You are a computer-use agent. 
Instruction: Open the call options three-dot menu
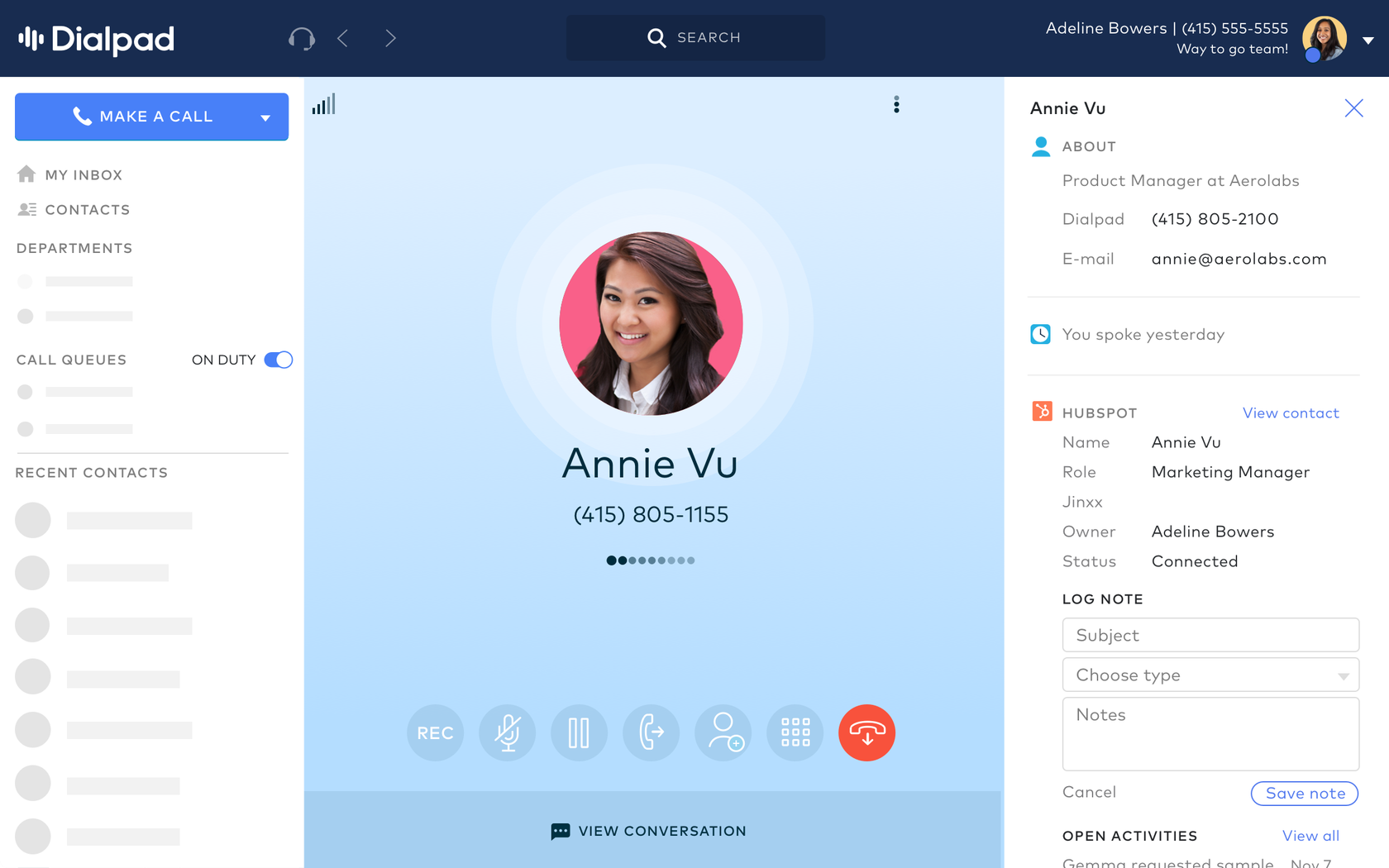click(x=896, y=105)
